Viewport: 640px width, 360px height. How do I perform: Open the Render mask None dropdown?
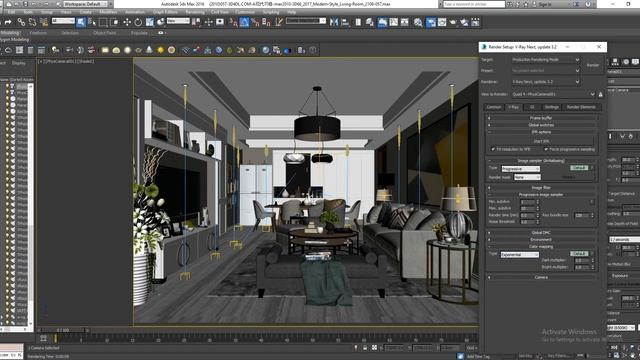527,177
